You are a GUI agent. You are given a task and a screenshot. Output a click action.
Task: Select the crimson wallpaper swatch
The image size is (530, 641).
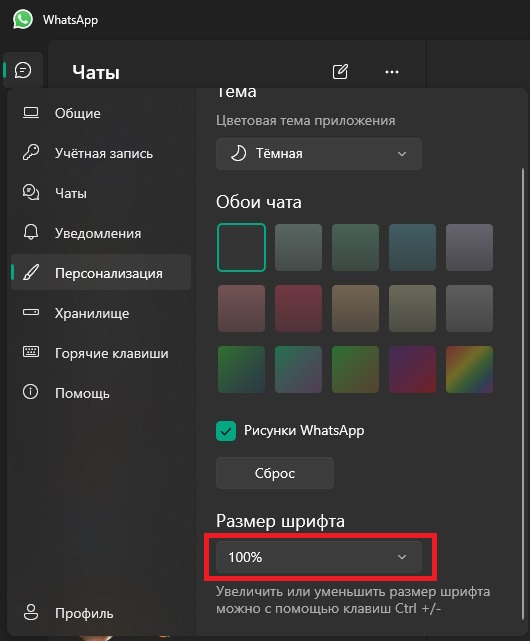[299, 308]
